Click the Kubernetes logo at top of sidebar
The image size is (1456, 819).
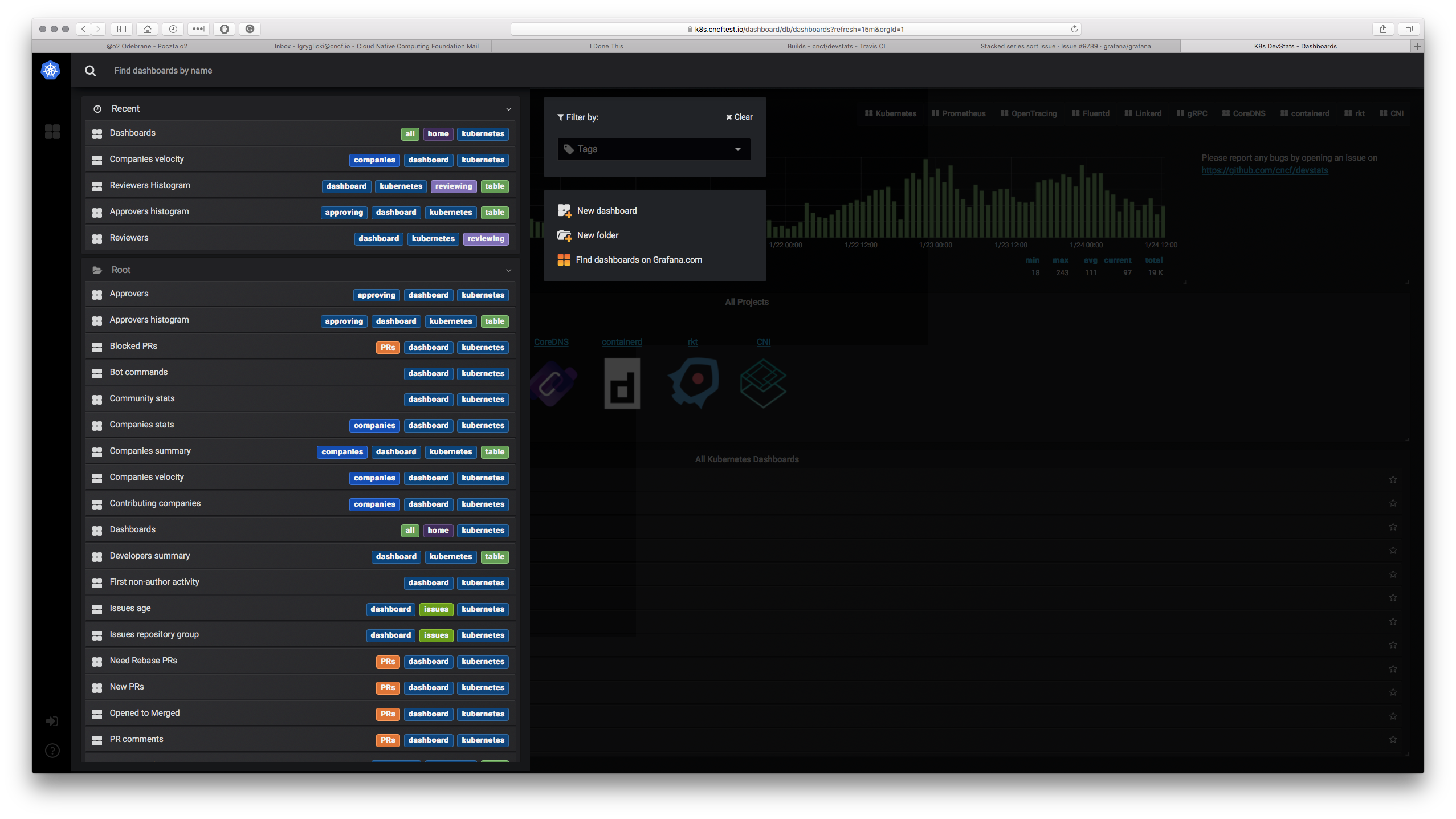[51, 70]
